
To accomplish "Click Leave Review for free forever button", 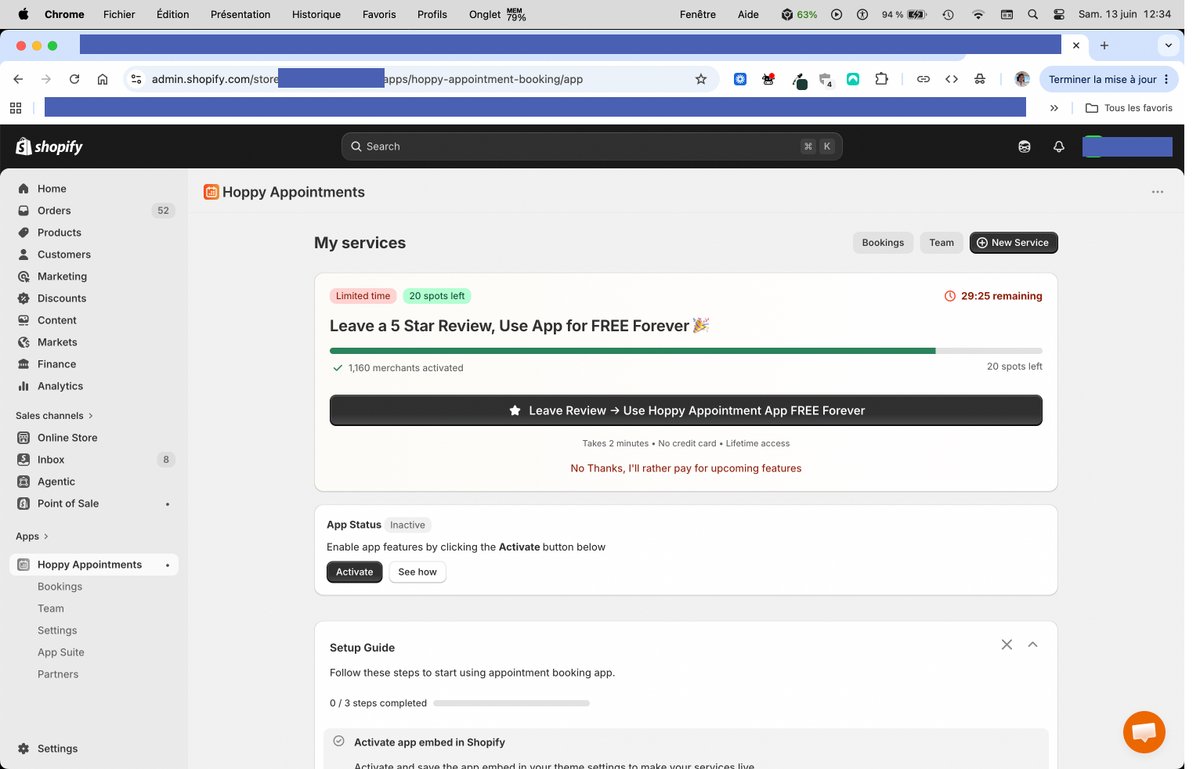I will [x=686, y=410].
